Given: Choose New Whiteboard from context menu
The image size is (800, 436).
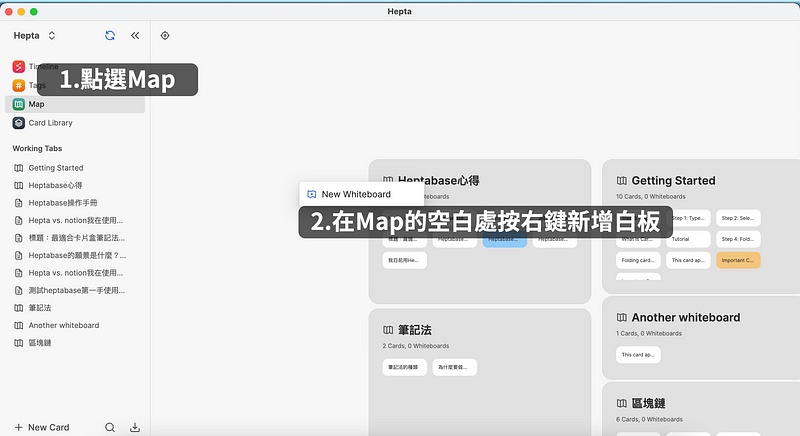Looking at the screenshot, I should (361, 194).
